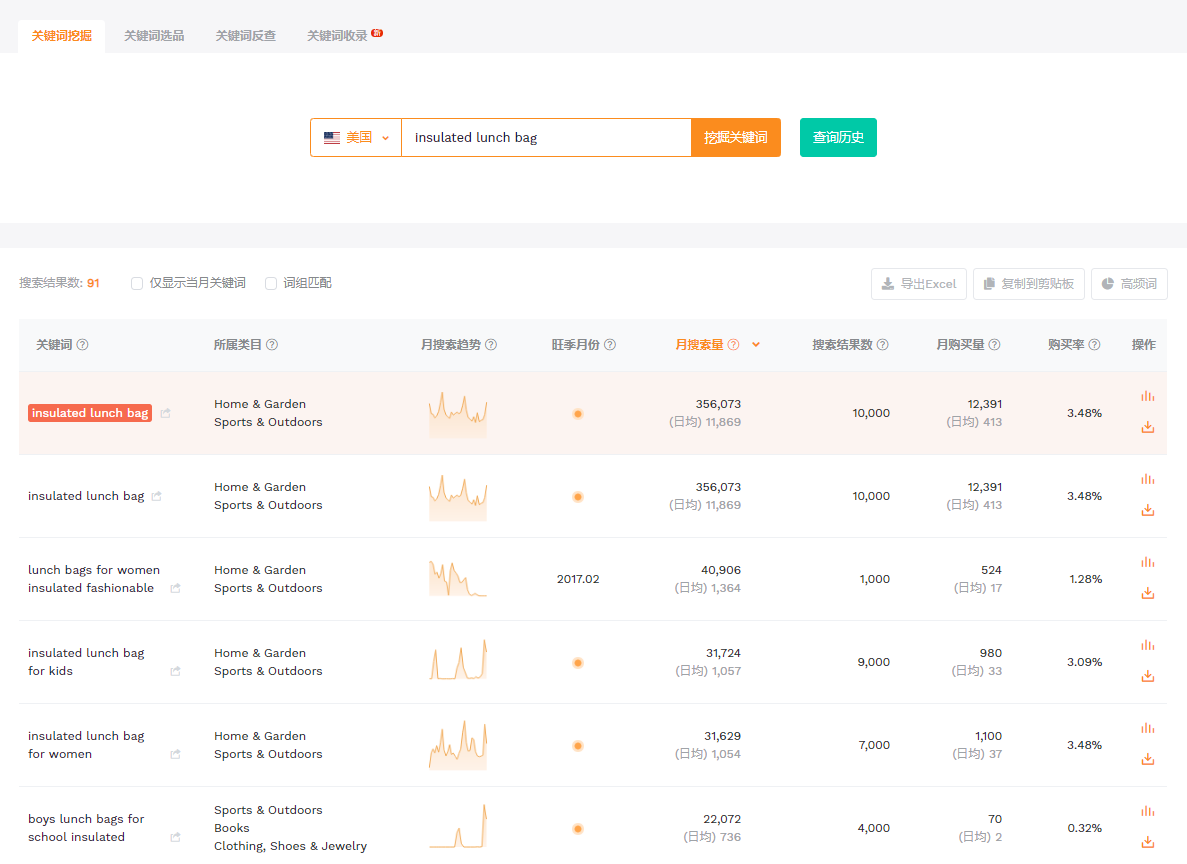Click help icon beside 旺季月份 header
The image size is (1187, 864).
pyautogui.click(x=610, y=345)
